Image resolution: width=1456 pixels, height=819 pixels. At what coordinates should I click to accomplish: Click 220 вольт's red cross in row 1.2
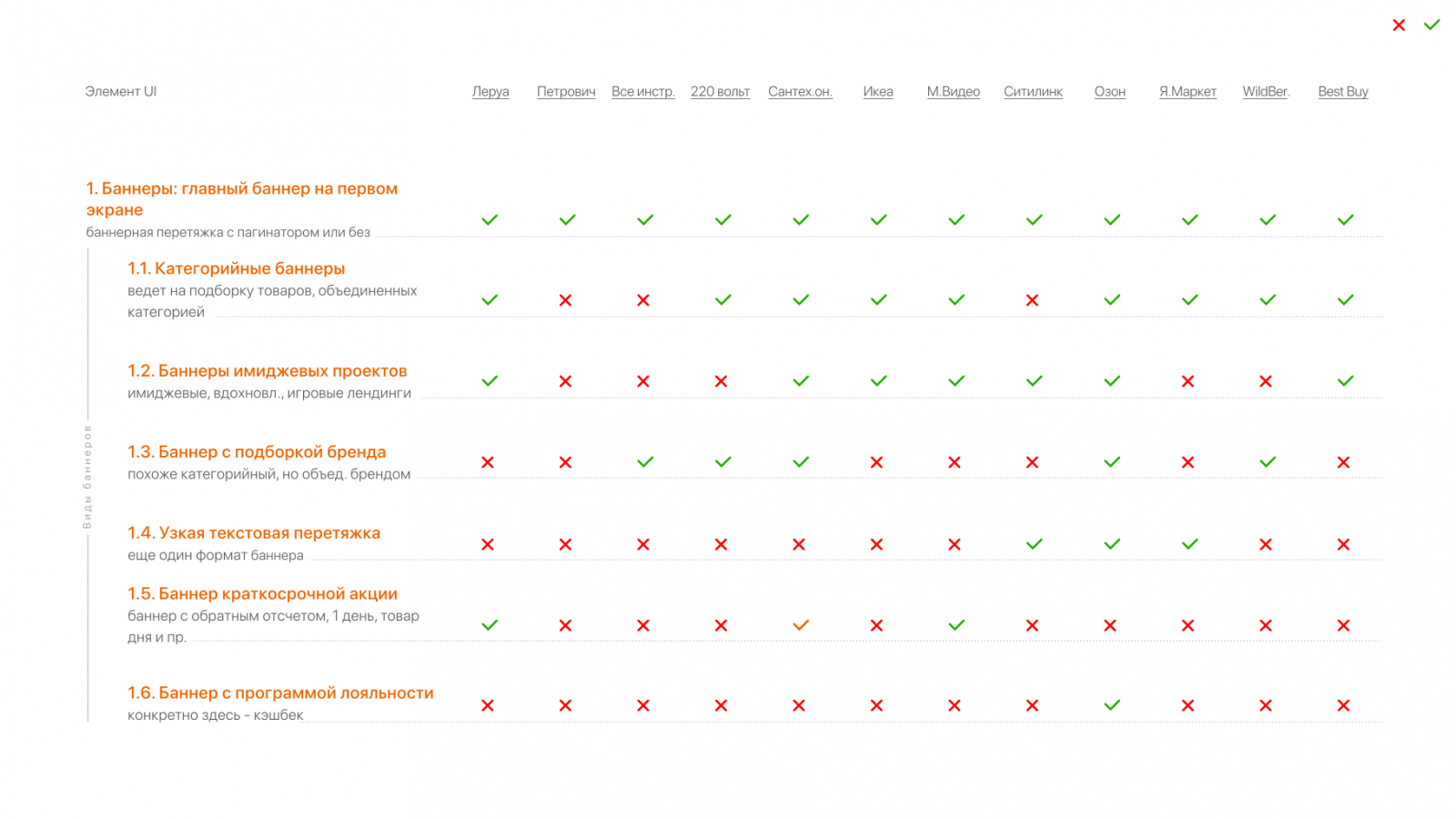(x=721, y=381)
